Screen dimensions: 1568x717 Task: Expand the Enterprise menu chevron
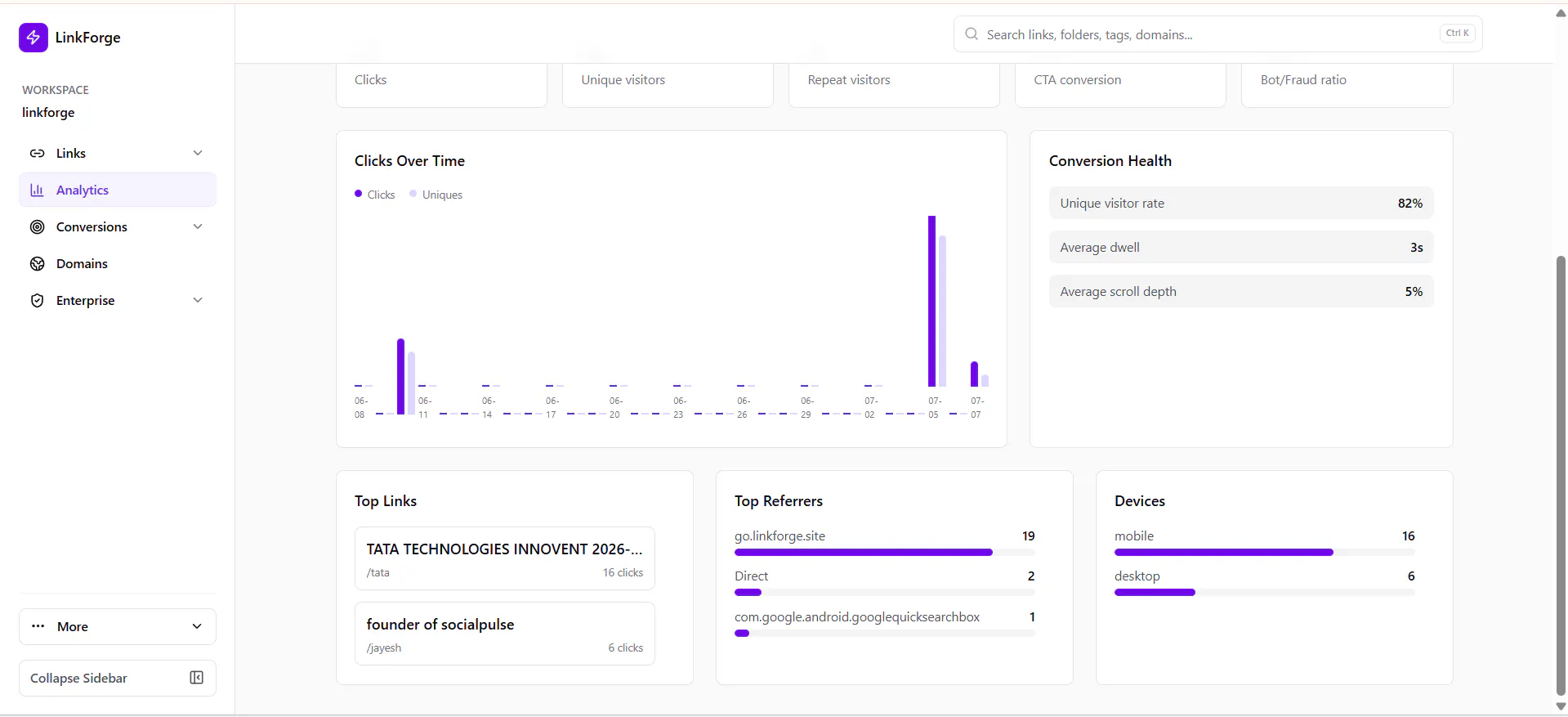[198, 300]
